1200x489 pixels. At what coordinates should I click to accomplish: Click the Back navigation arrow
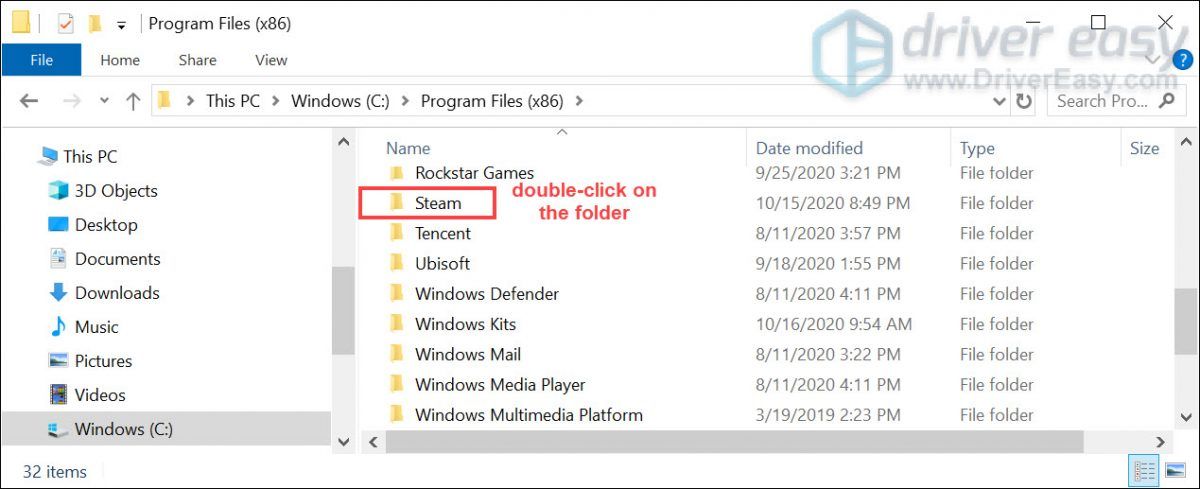coord(28,101)
